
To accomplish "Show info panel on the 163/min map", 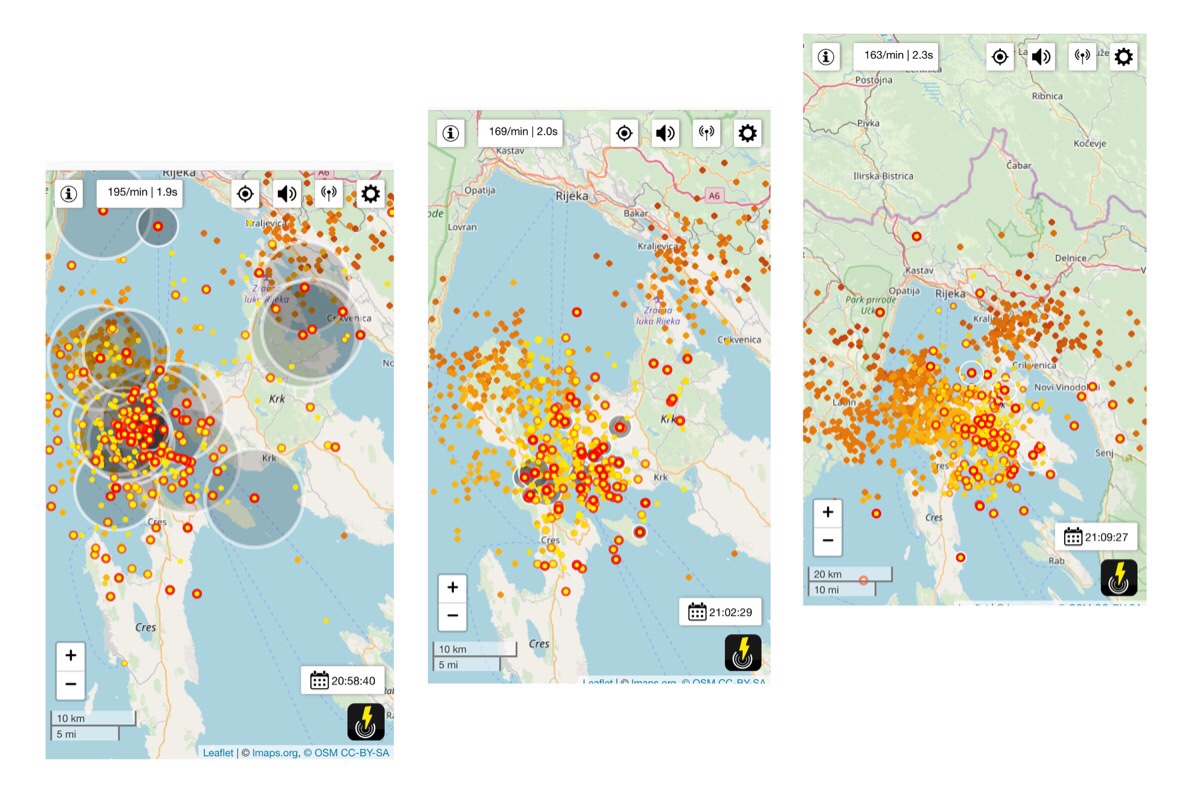I will (x=826, y=57).
